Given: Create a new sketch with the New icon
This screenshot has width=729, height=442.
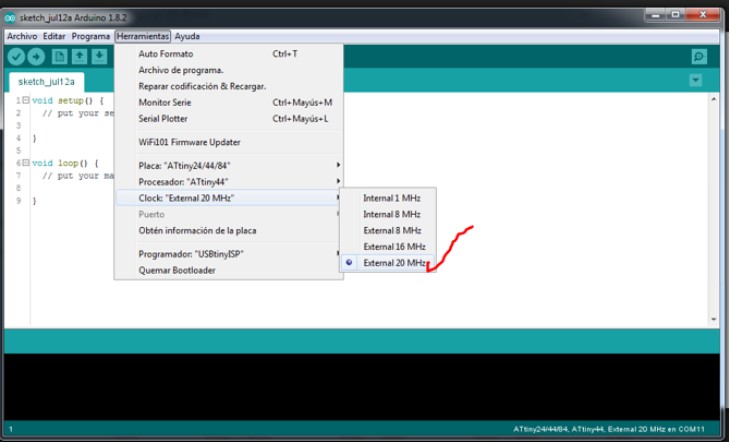Looking at the screenshot, I should 59,57.
